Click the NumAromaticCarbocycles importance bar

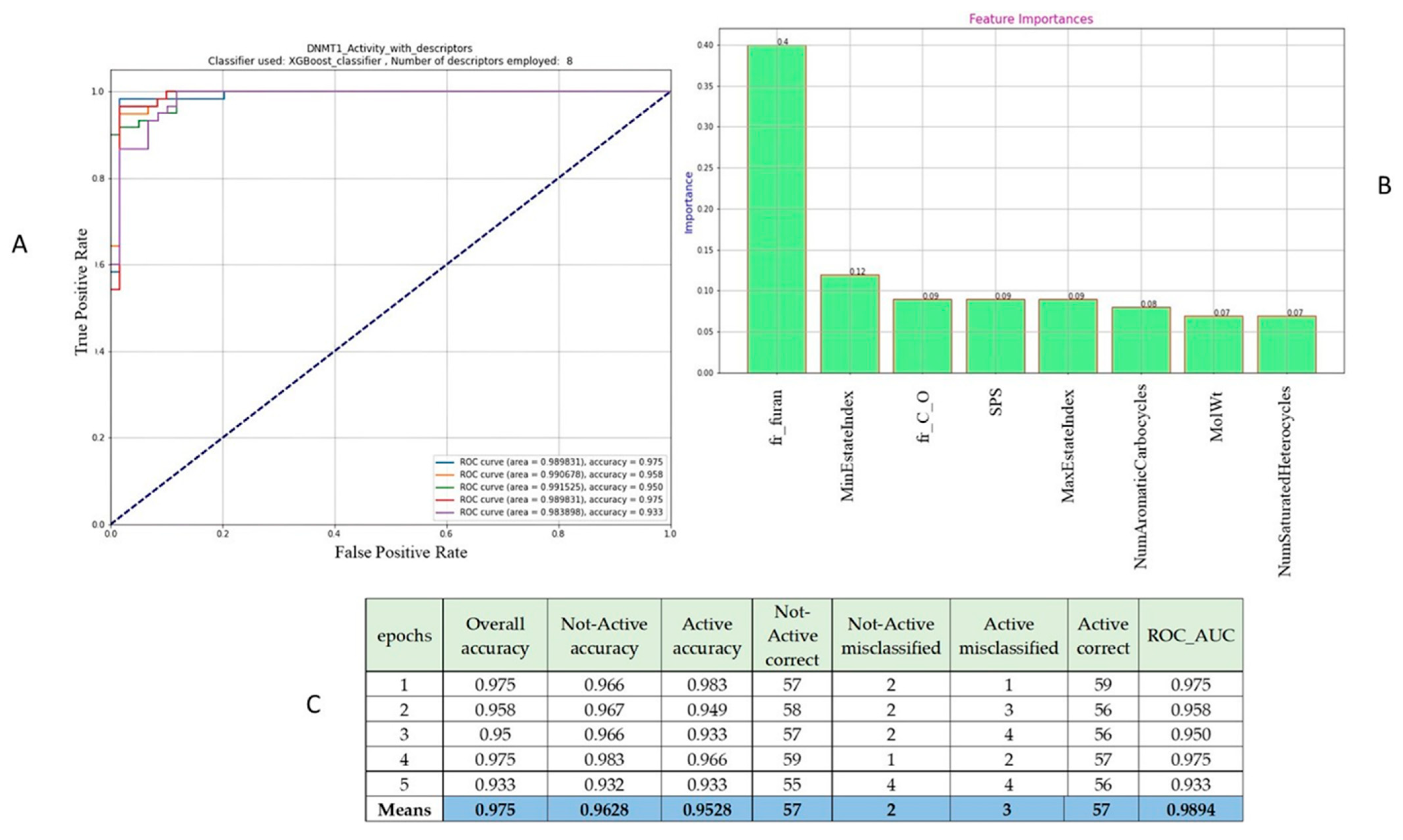(x=1140, y=340)
